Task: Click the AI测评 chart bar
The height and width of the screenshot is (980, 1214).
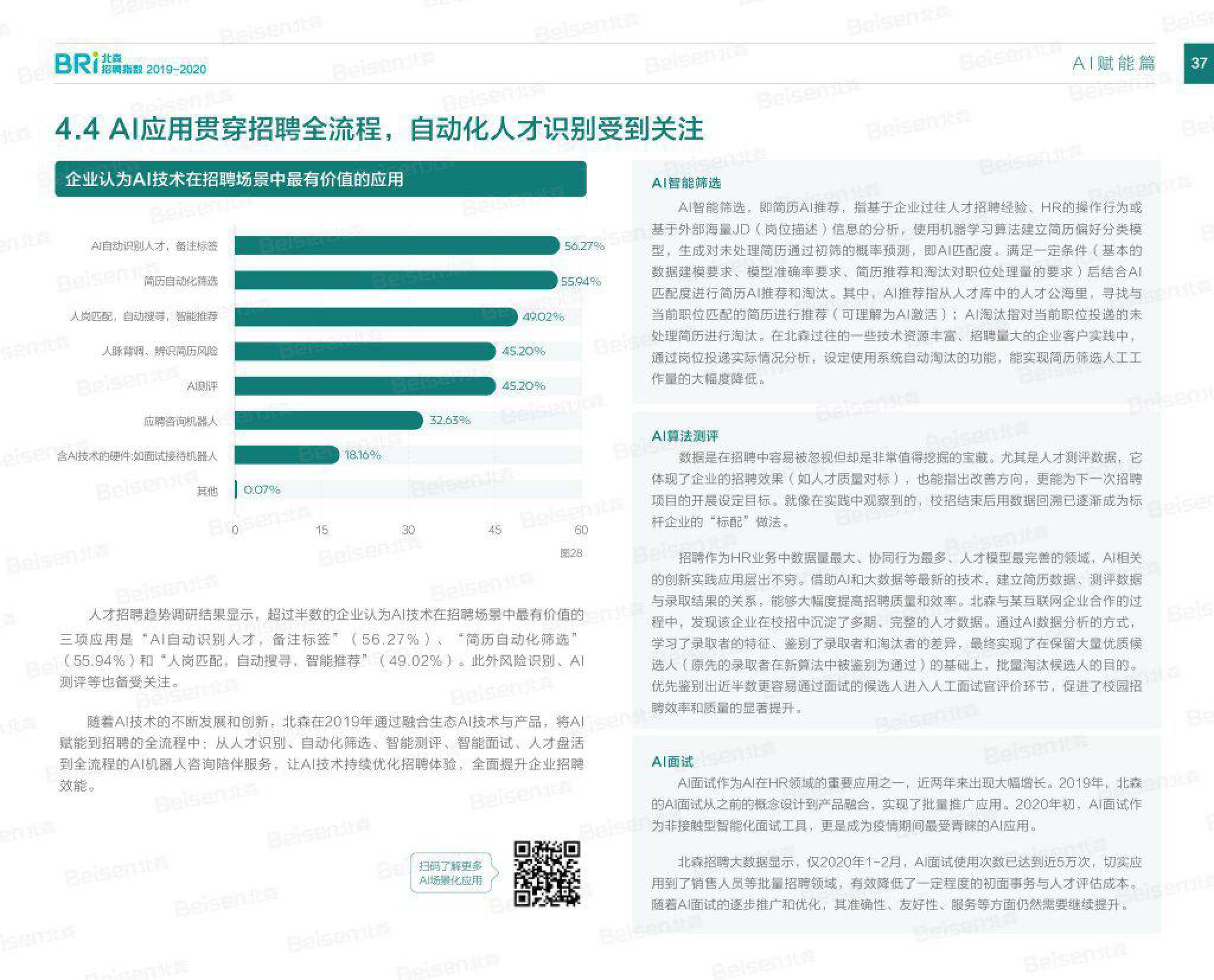Action: (x=364, y=386)
